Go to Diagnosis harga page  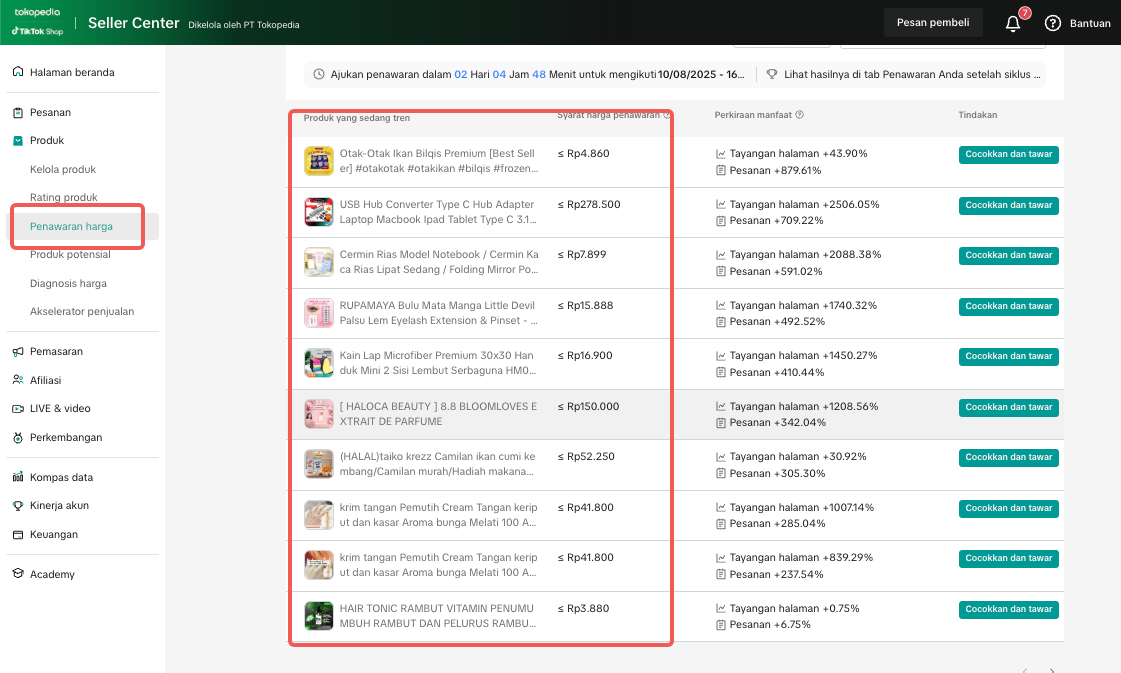coord(68,284)
